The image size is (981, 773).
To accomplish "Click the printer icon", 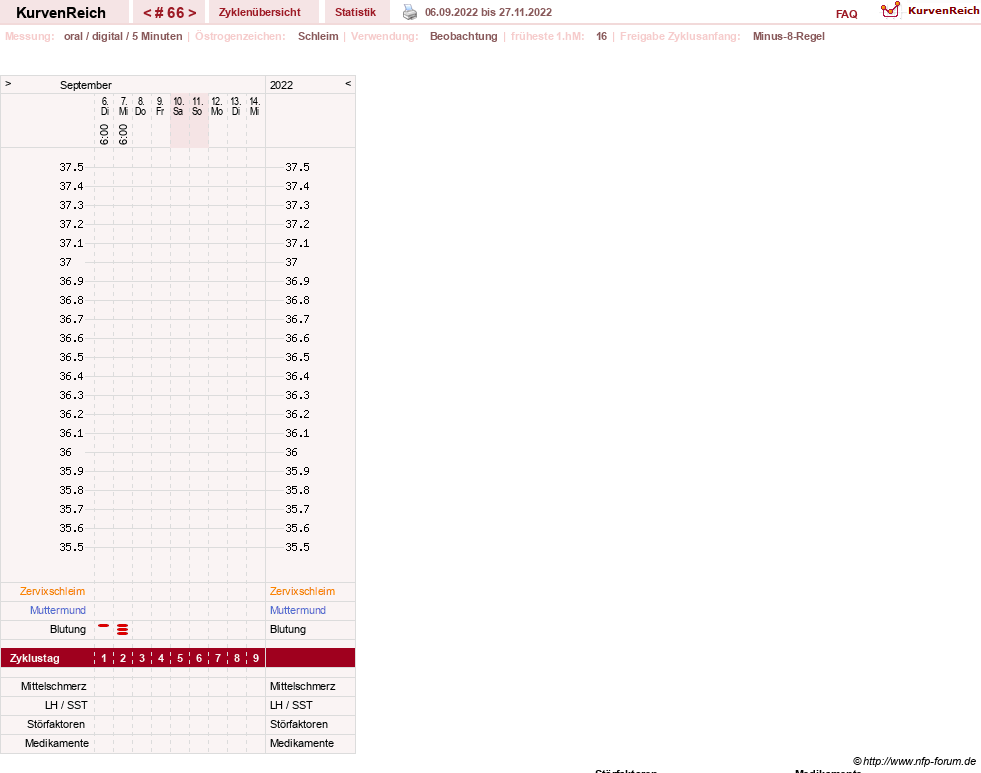I will pos(410,12).
